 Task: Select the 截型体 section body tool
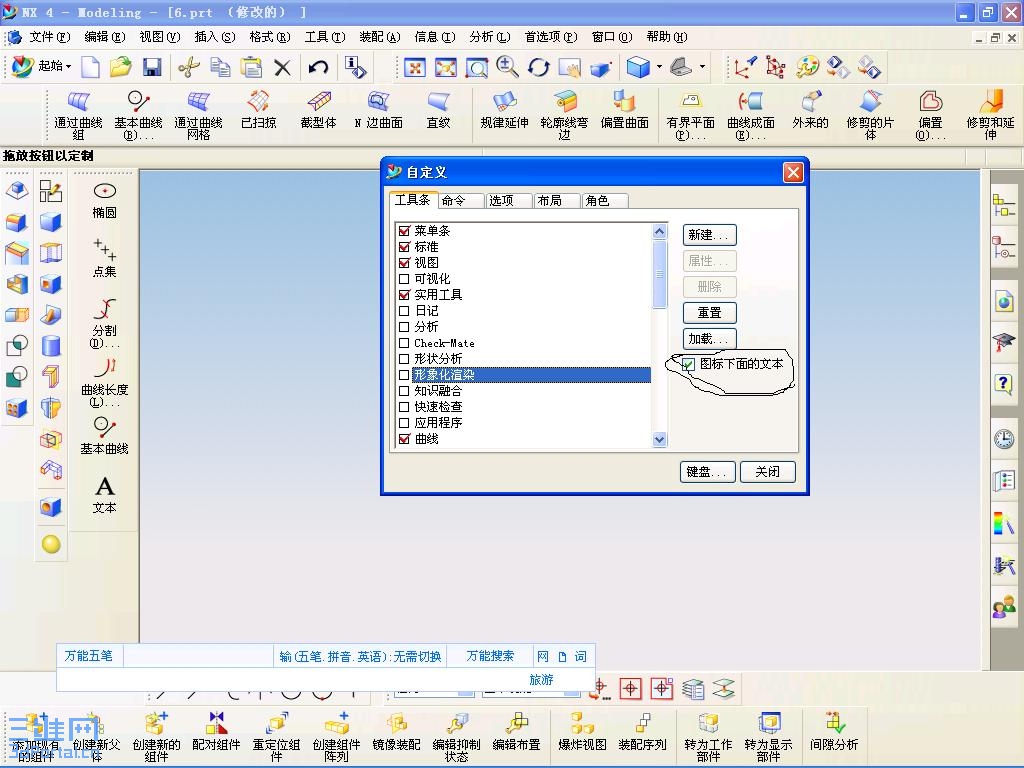318,110
